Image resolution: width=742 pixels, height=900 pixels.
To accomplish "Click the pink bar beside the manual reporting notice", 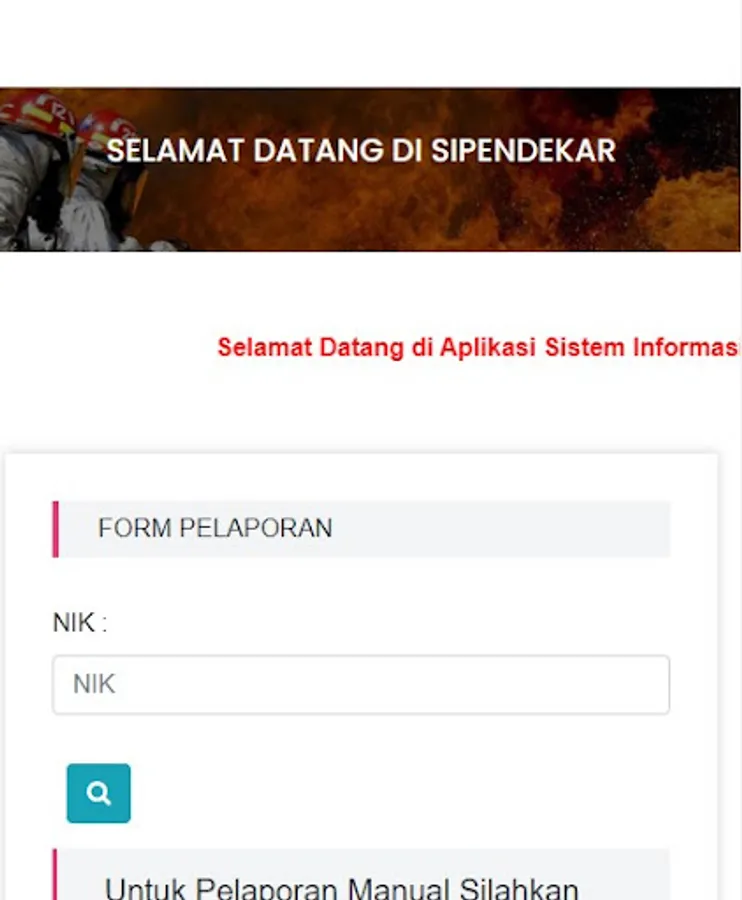I will (x=55, y=876).
